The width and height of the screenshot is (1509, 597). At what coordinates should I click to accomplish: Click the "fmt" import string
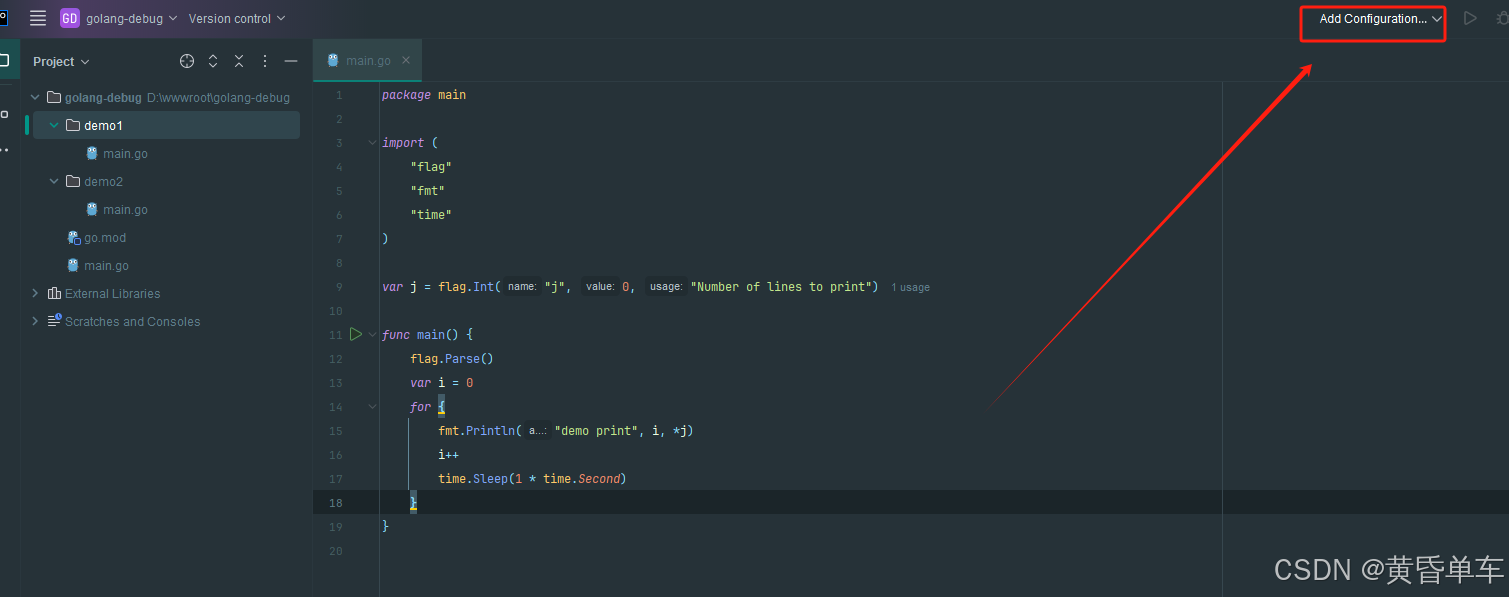(427, 191)
